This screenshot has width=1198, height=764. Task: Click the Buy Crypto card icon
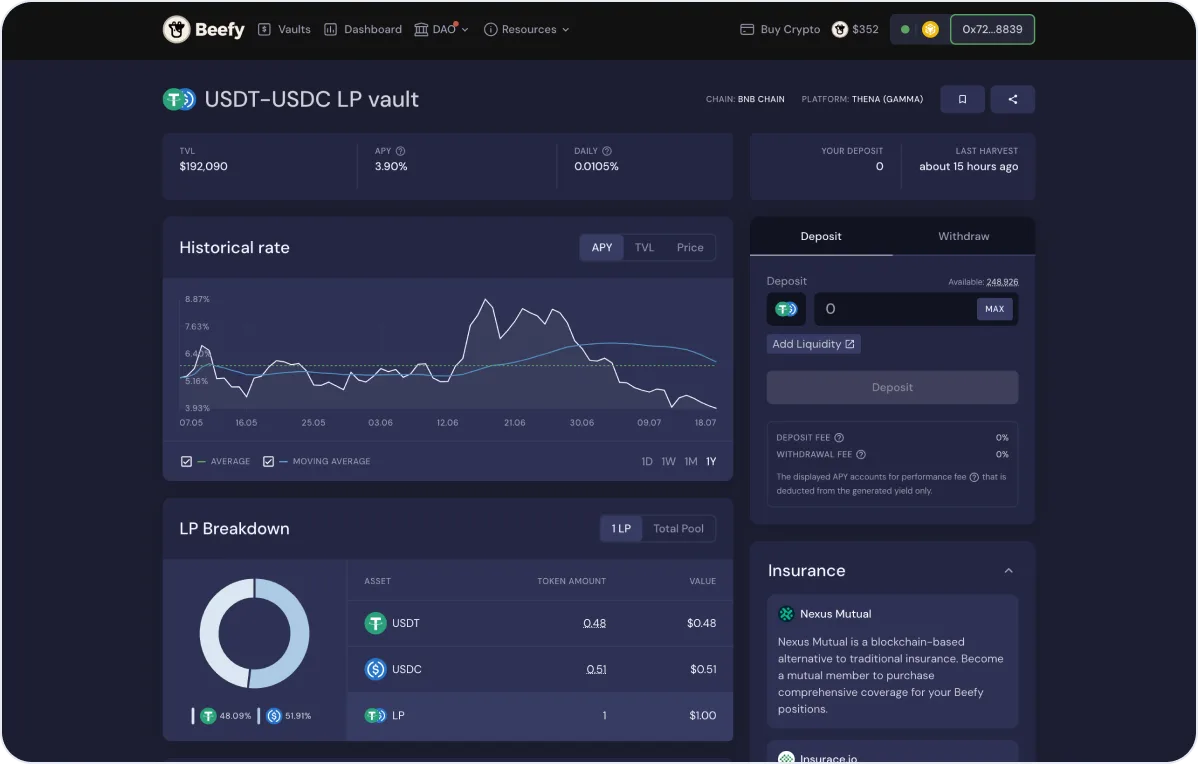747,30
